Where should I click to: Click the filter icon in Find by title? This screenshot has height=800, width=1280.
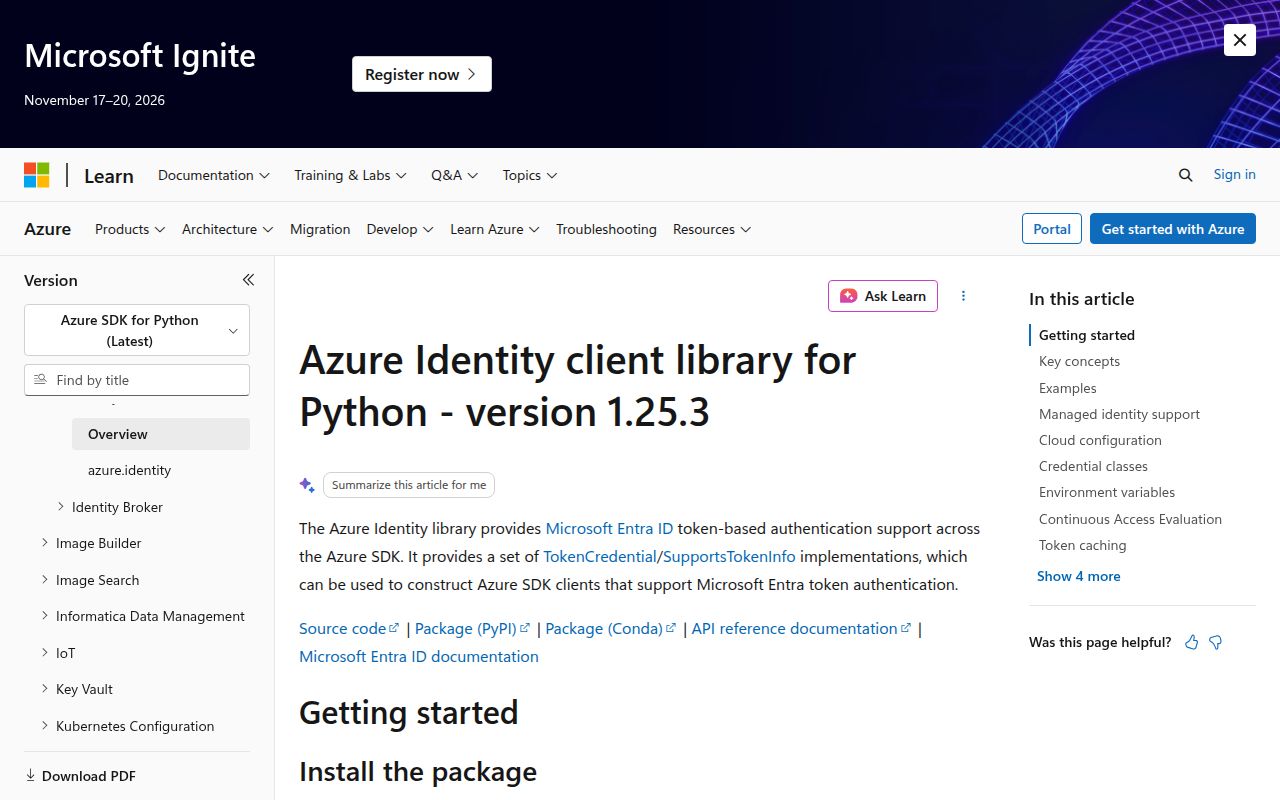pos(41,380)
